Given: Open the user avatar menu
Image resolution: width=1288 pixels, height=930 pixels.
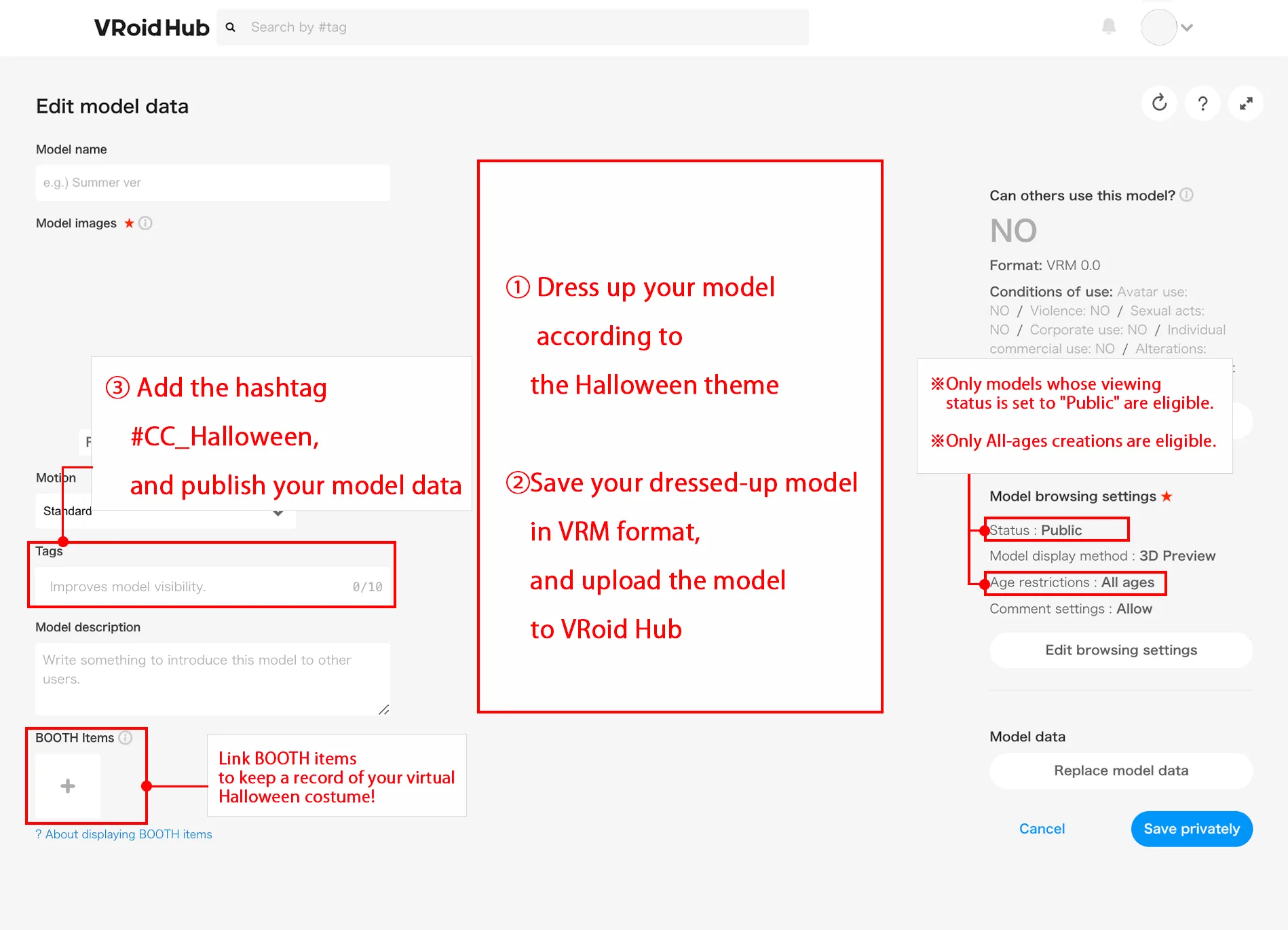Looking at the screenshot, I should tap(1158, 27).
